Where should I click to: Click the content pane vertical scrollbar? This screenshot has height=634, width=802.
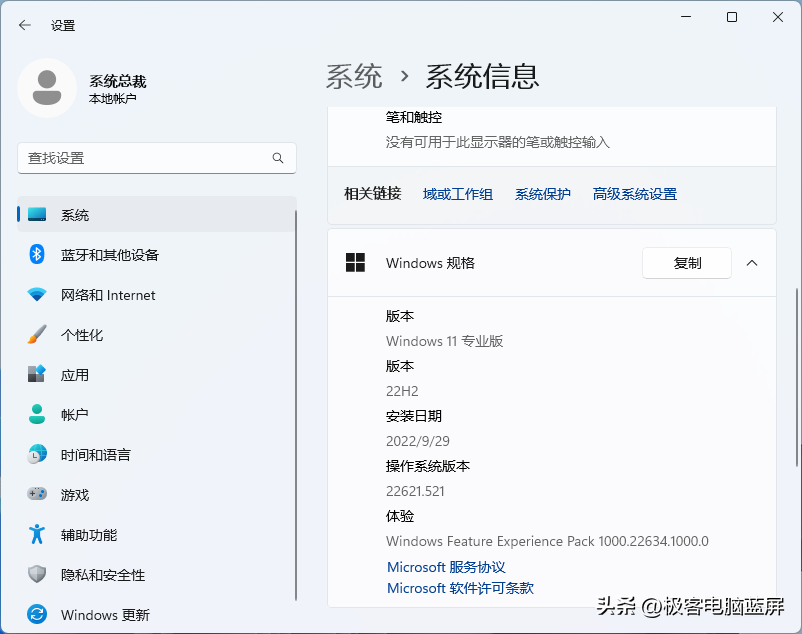[797, 377]
